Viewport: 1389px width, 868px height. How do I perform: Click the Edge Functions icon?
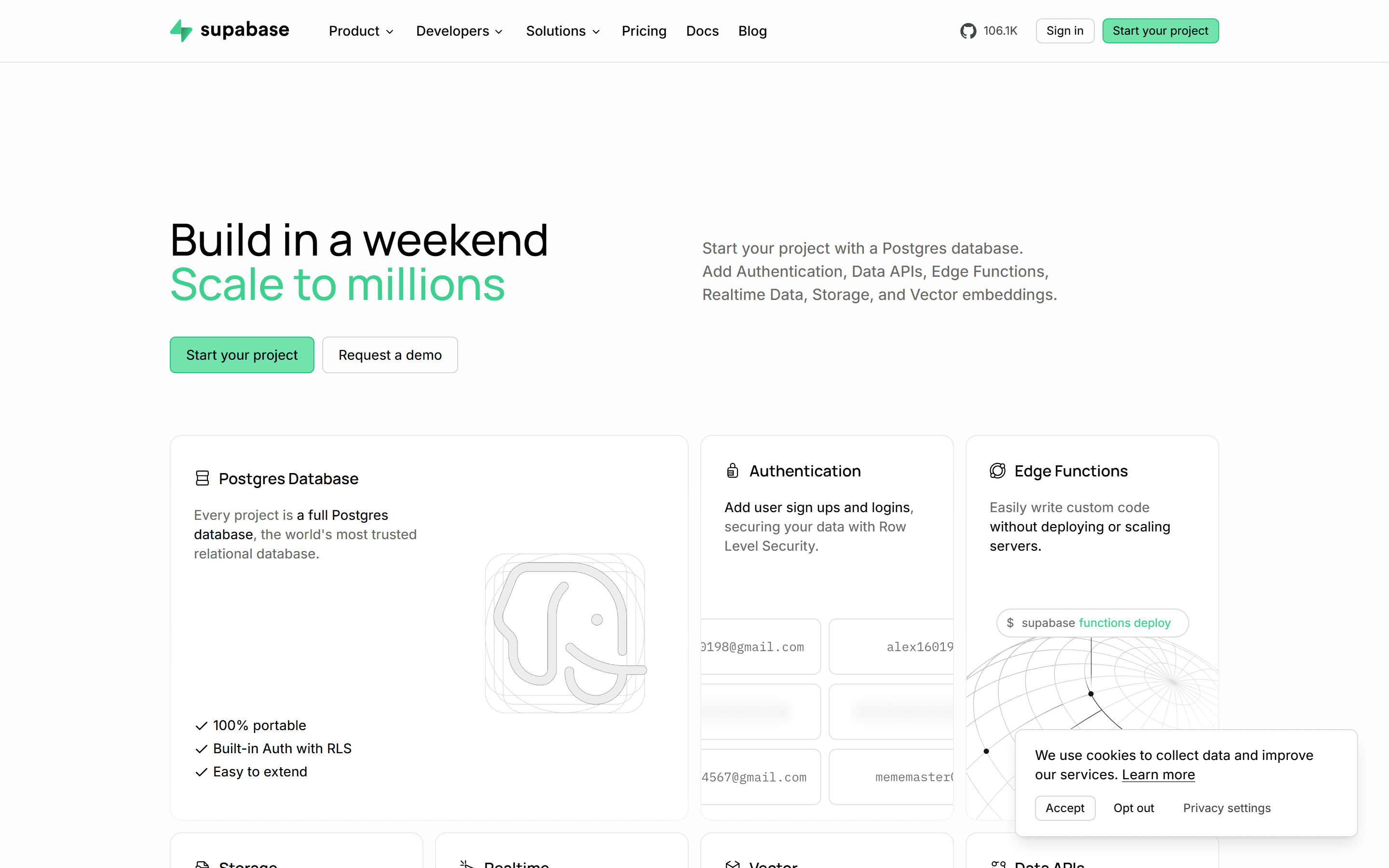(997, 471)
